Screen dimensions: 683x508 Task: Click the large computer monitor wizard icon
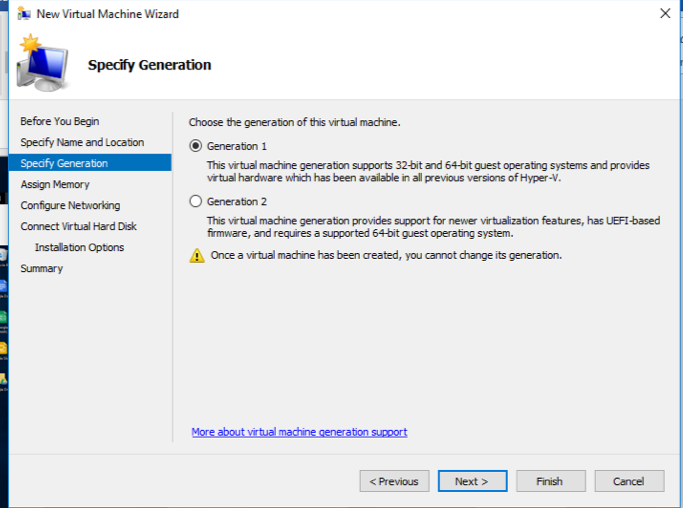click(42, 63)
